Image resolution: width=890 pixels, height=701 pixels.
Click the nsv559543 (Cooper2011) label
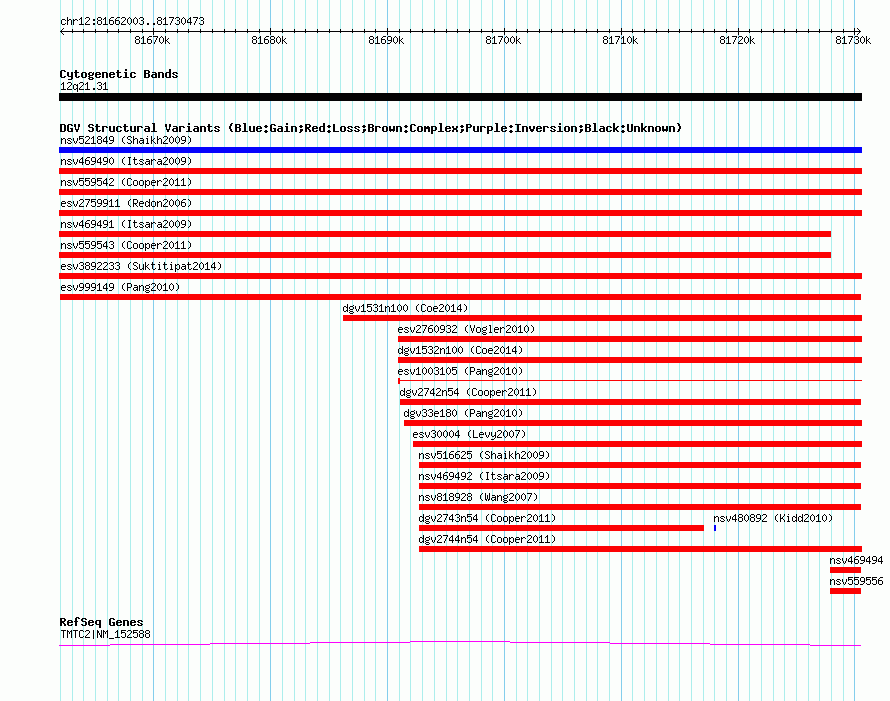pos(126,245)
